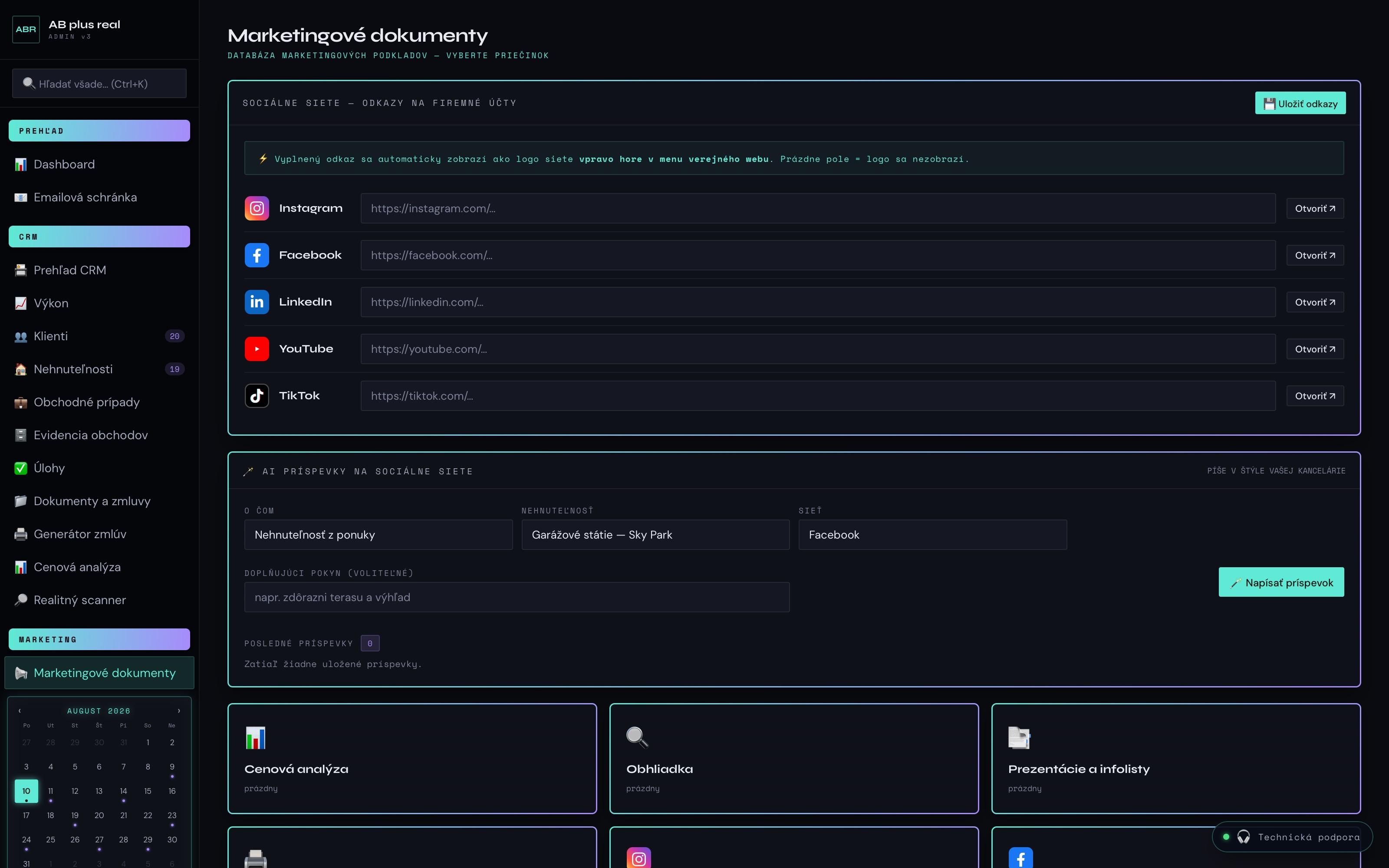Click the LinkedIn logo icon
The image size is (1389, 868).
(257, 302)
